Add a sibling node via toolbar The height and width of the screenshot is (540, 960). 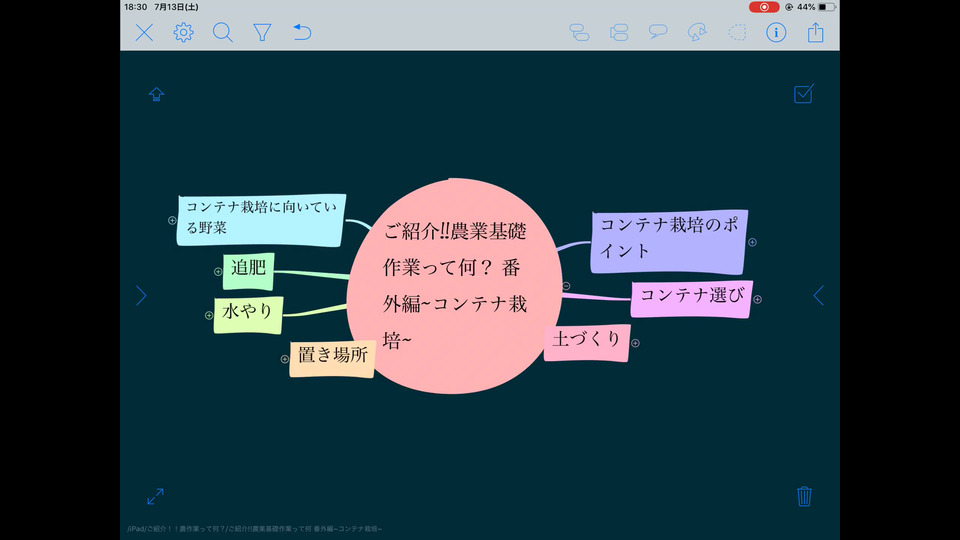coord(619,32)
